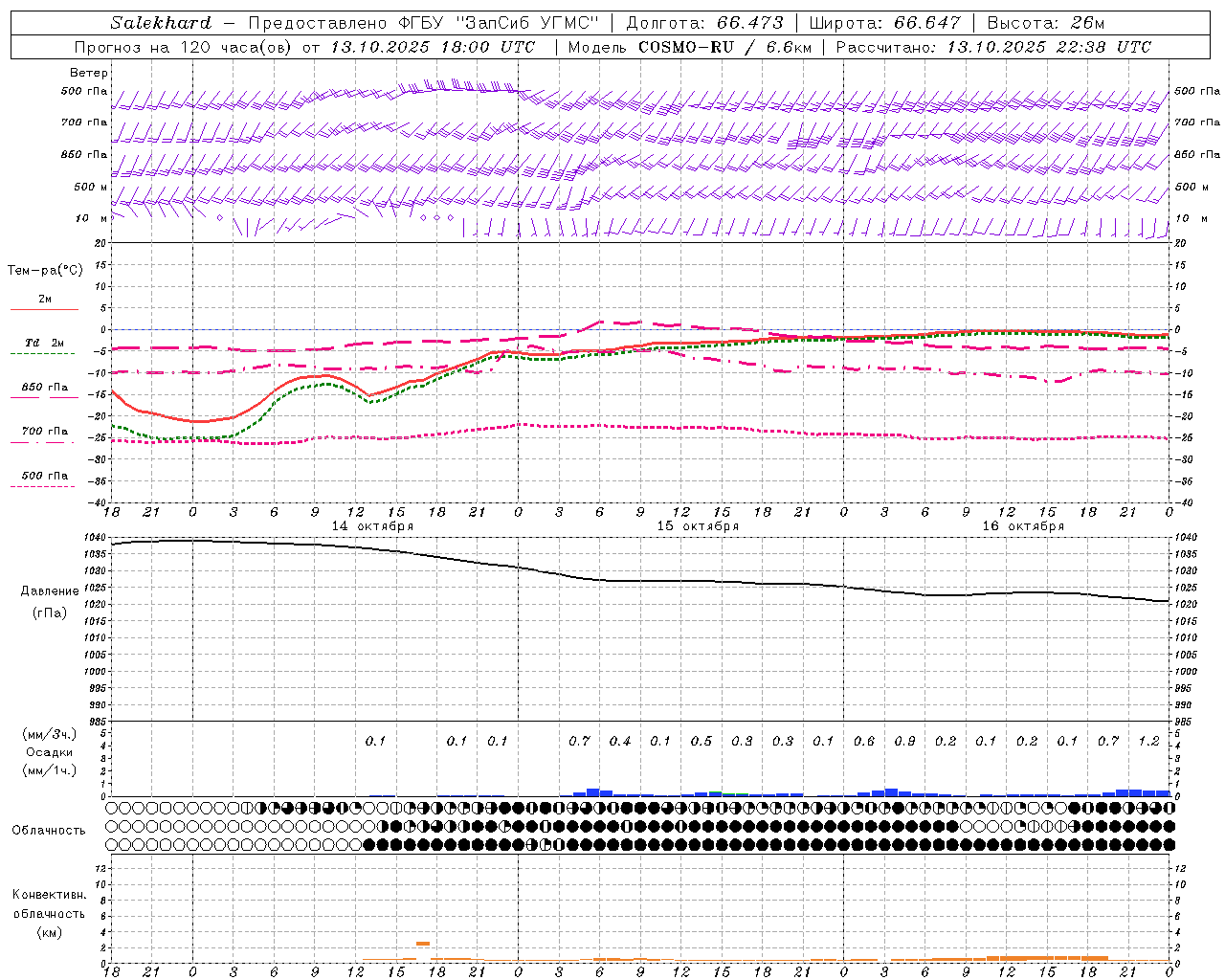This screenshot has width=1225, height=980.
Task: Click the 700 гПа temperature legend entry
Action: pyautogui.click(x=45, y=431)
